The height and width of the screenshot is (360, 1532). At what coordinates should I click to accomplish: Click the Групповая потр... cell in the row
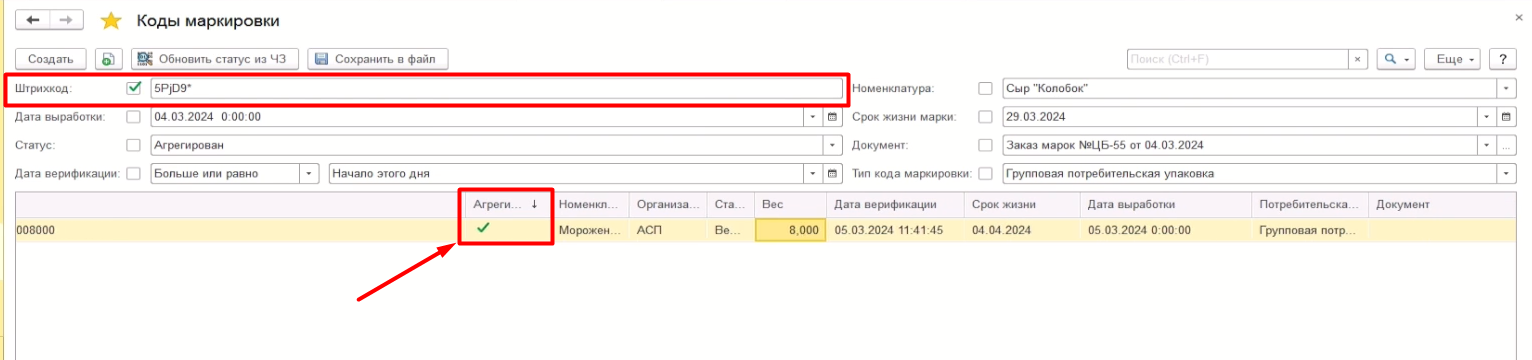pos(1309,230)
